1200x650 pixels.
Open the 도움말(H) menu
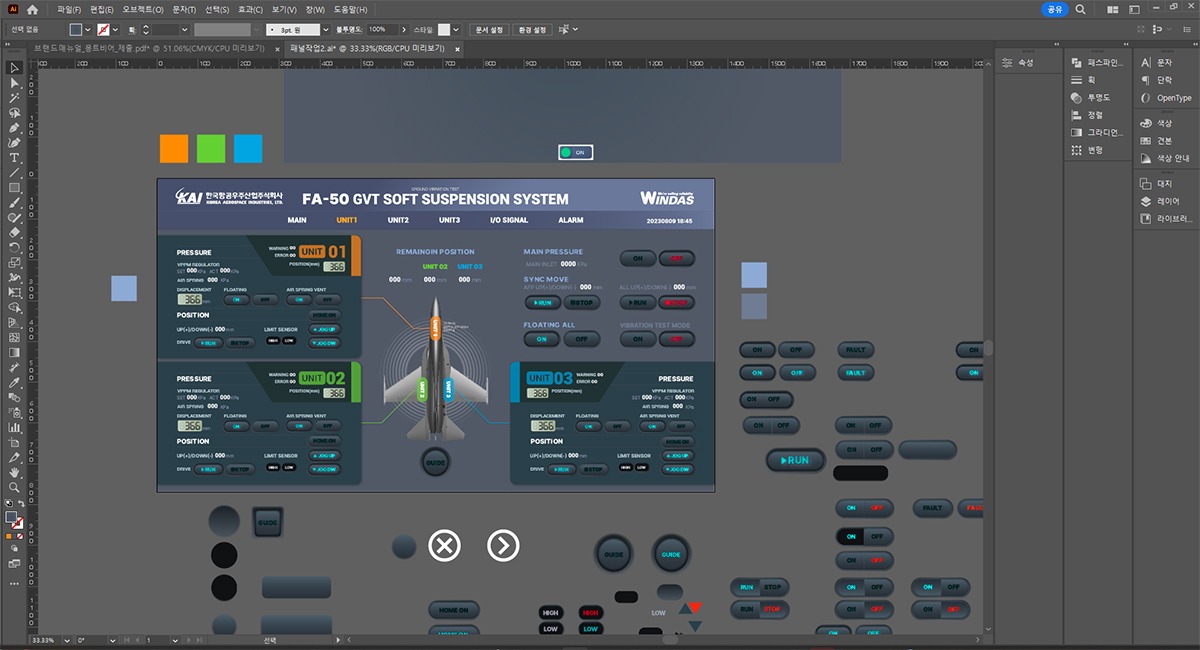pos(349,9)
